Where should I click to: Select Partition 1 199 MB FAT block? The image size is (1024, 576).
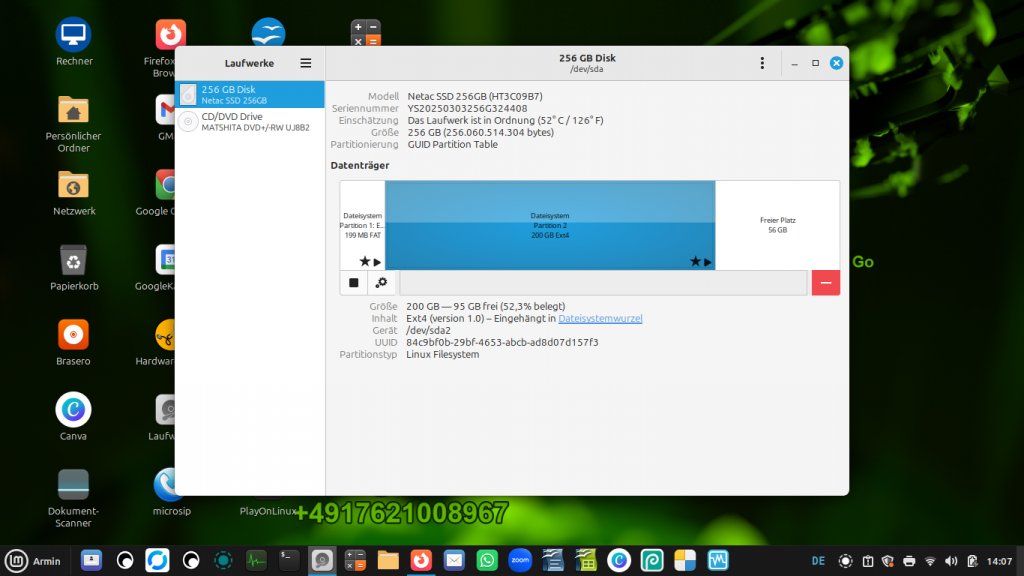coord(362,224)
